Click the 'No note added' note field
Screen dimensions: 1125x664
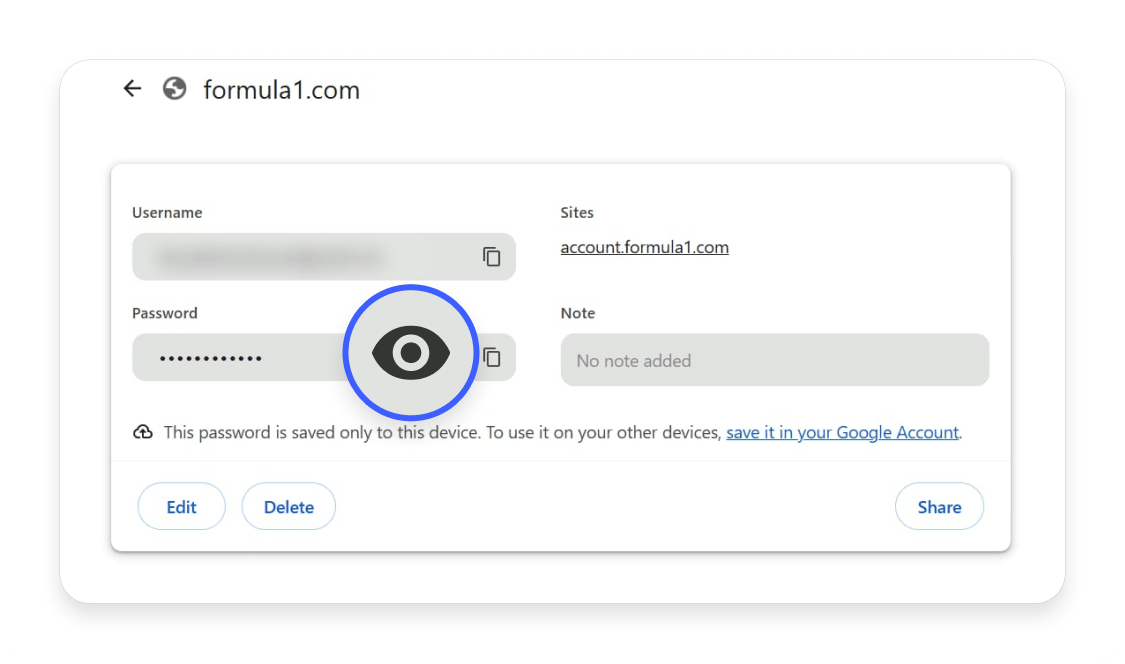click(775, 360)
